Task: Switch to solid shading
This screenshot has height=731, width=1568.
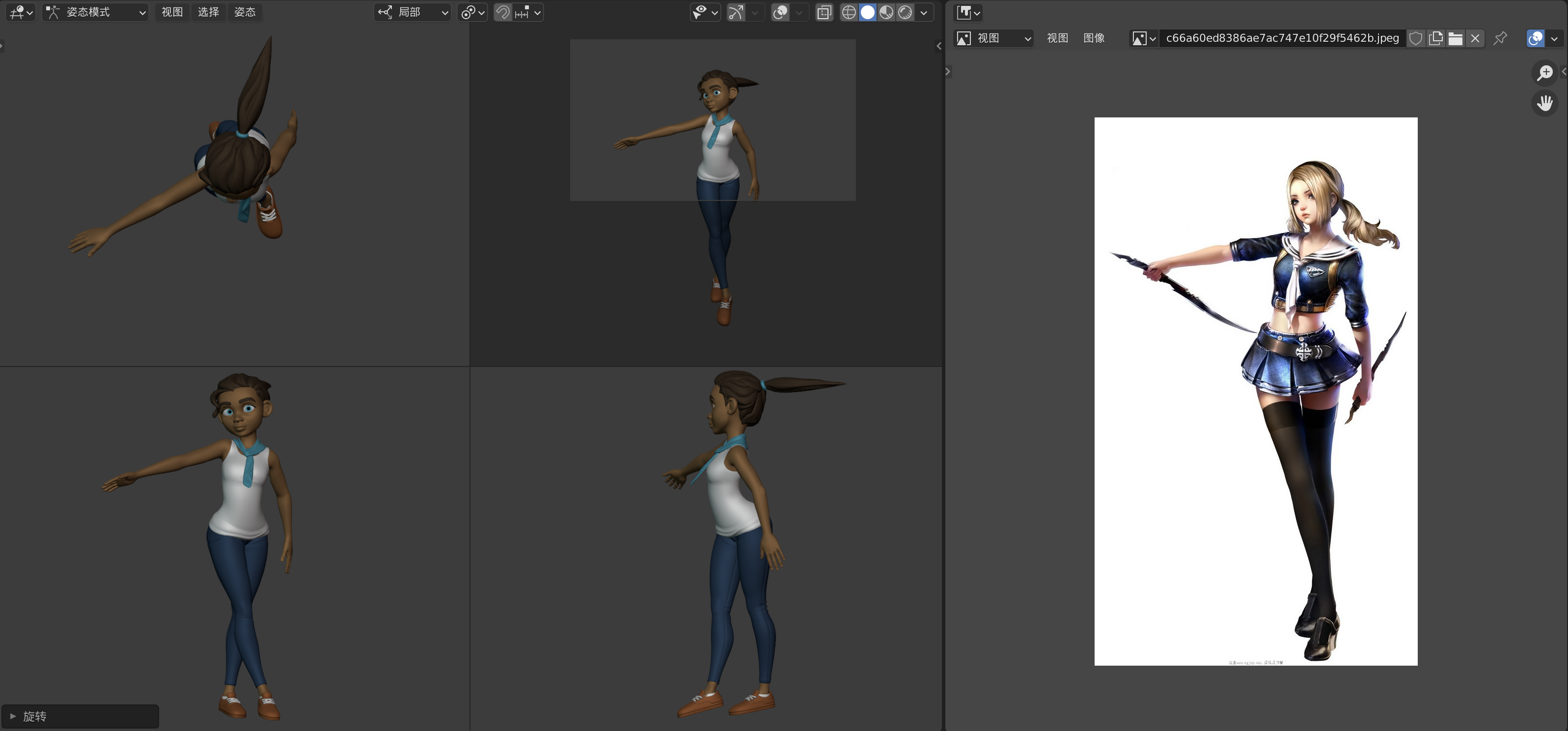Action: click(867, 12)
